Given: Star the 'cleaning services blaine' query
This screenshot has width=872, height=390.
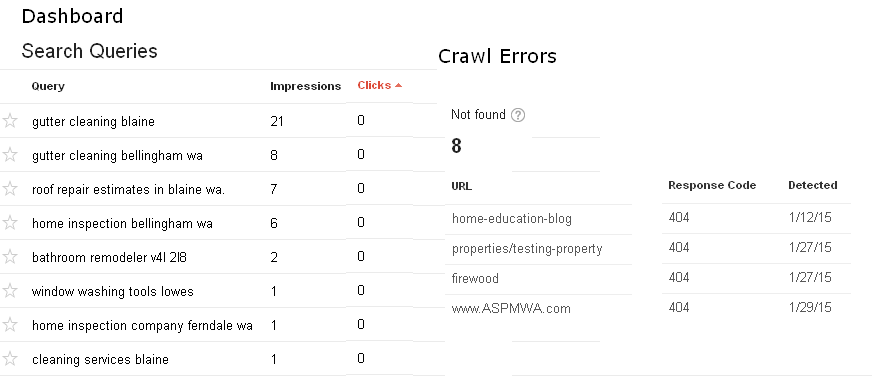Looking at the screenshot, I should pyautogui.click(x=10, y=358).
